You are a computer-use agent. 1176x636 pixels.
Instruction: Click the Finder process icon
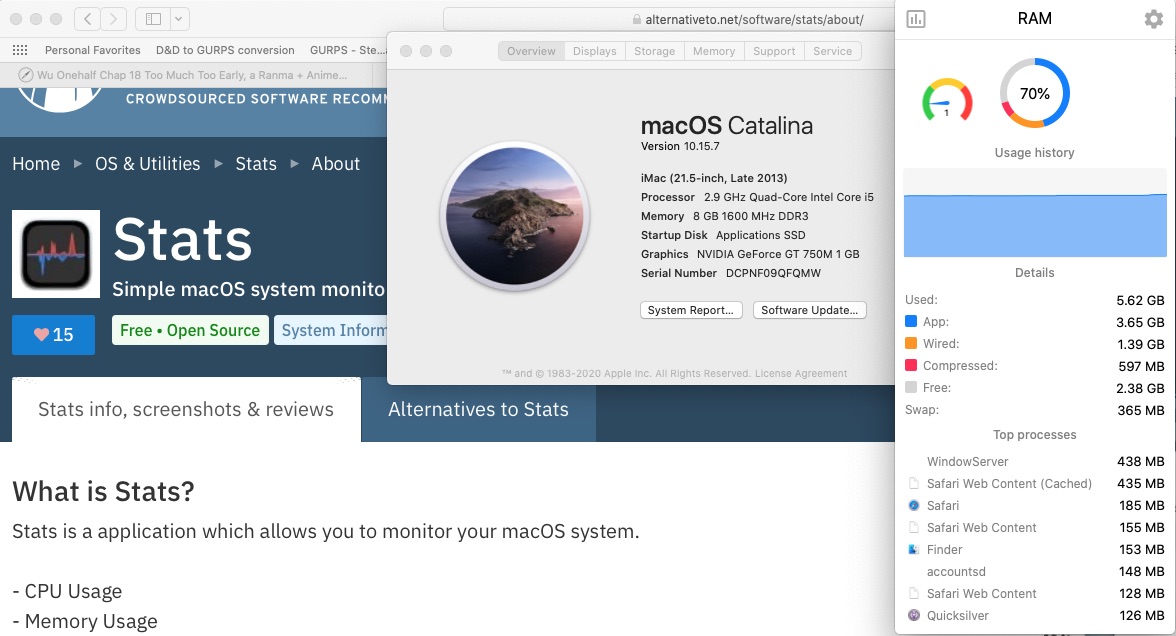coord(914,550)
